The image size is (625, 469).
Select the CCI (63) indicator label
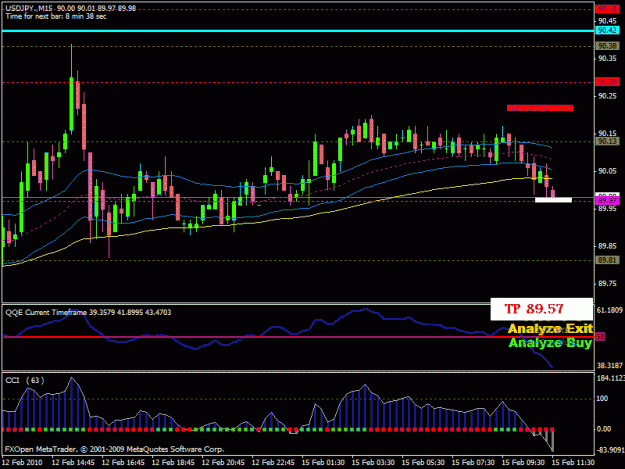(25, 381)
